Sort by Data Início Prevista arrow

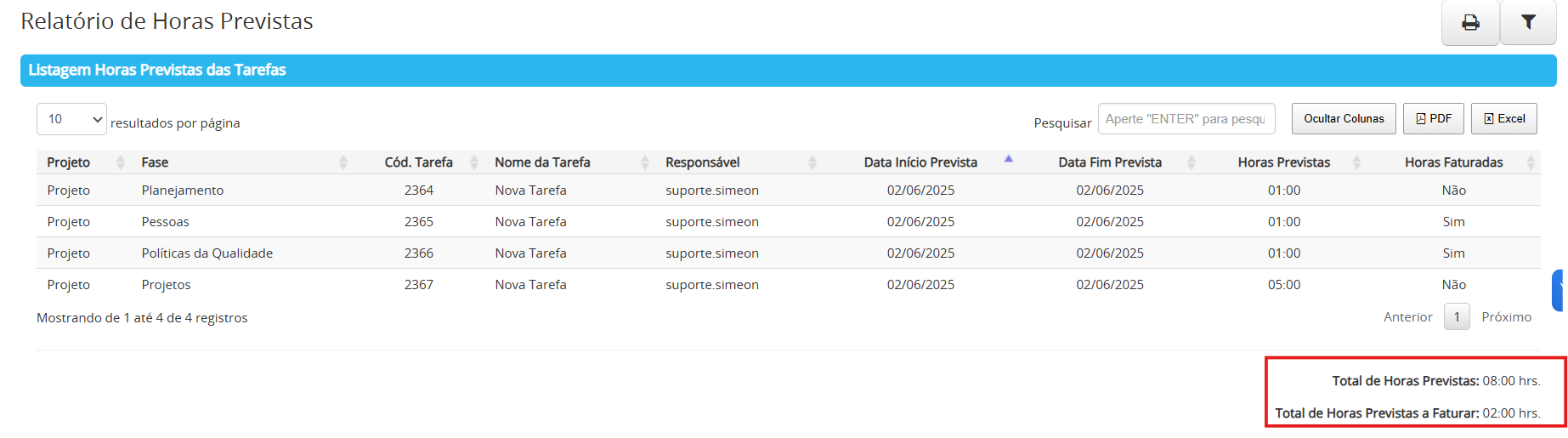click(1009, 159)
